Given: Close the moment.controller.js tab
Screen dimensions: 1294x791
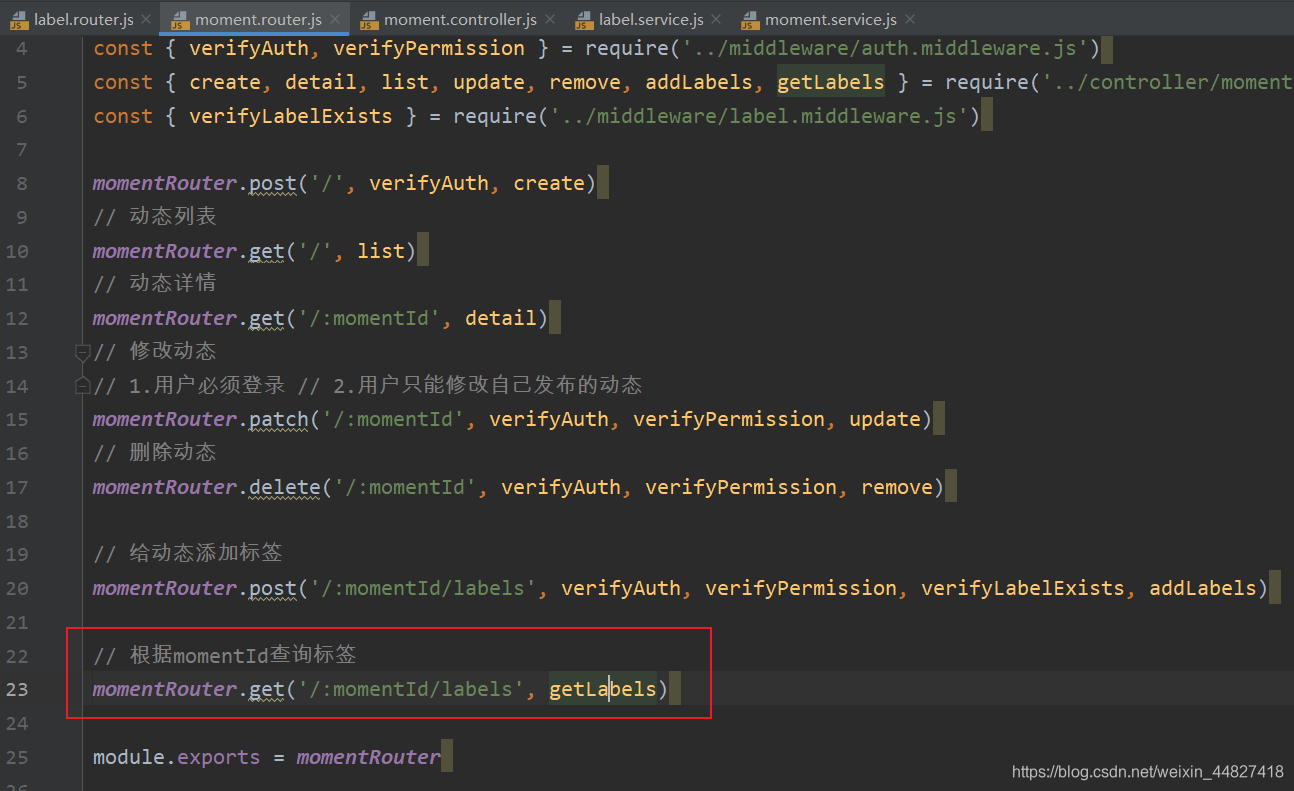Looking at the screenshot, I should (550, 19).
